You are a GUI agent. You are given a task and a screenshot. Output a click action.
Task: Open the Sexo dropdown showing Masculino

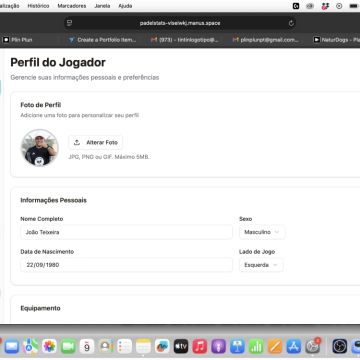click(262, 232)
